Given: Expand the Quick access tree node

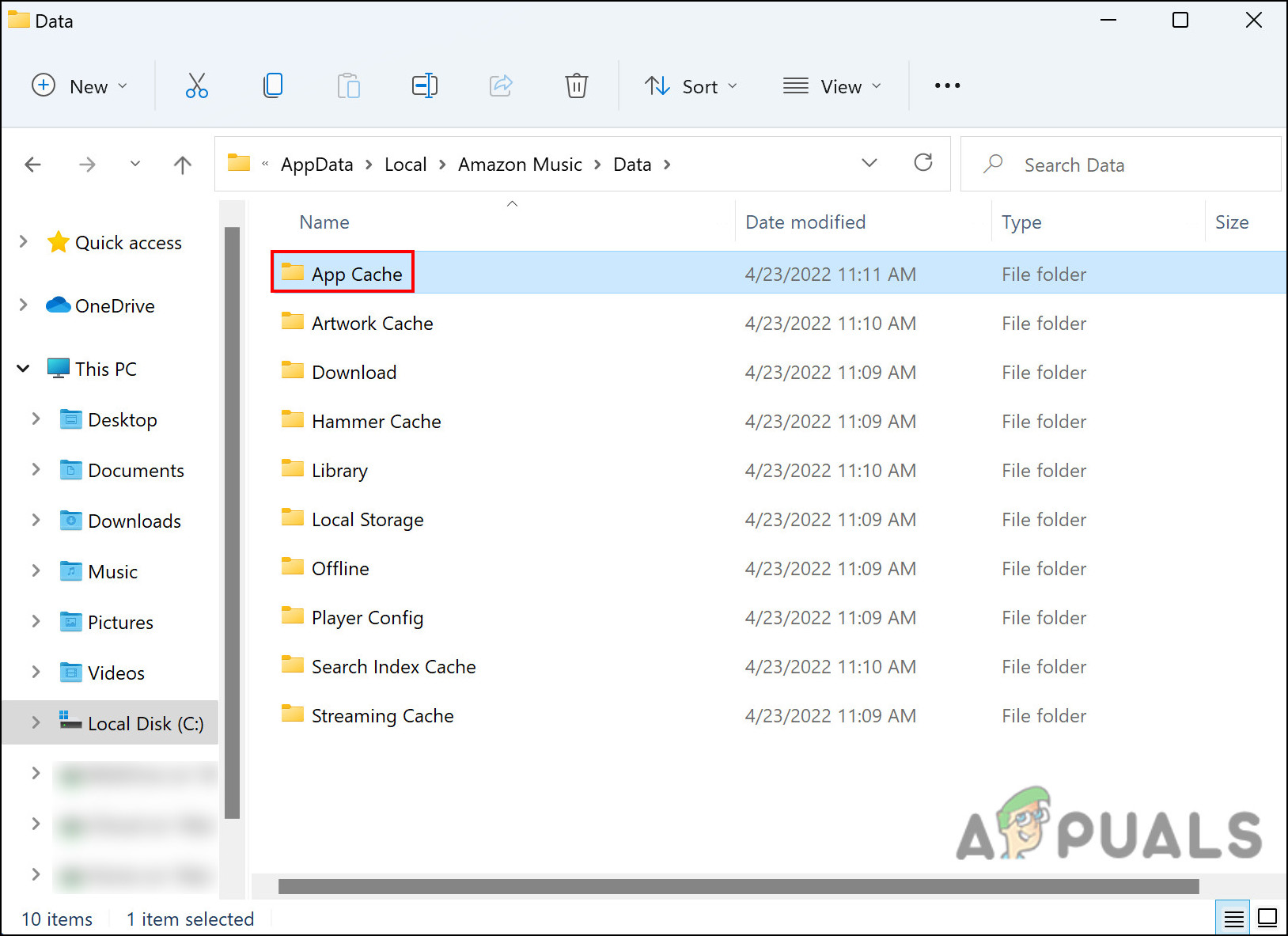Looking at the screenshot, I should [24, 242].
